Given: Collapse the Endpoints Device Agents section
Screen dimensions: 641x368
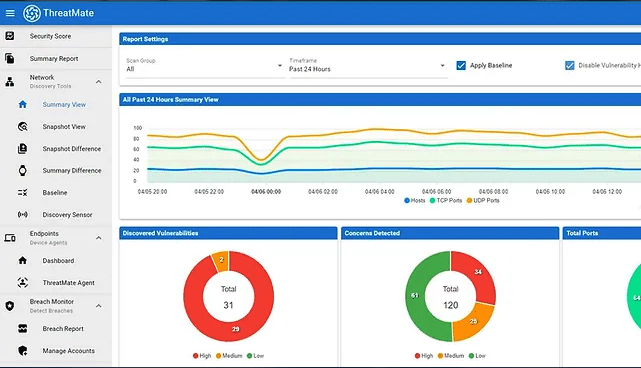Looking at the screenshot, I should point(99,238).
